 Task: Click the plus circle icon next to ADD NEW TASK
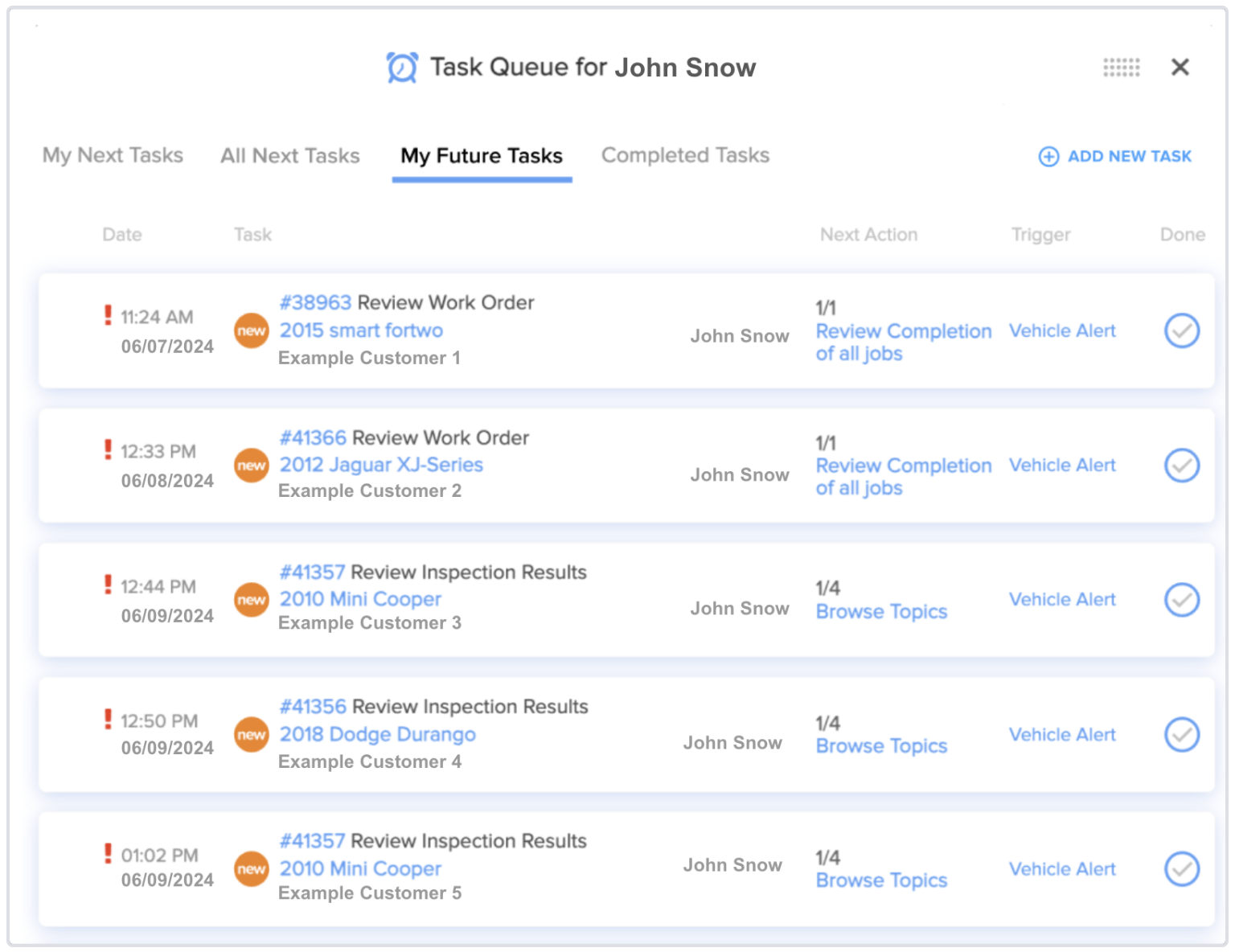click(1048, 156)
